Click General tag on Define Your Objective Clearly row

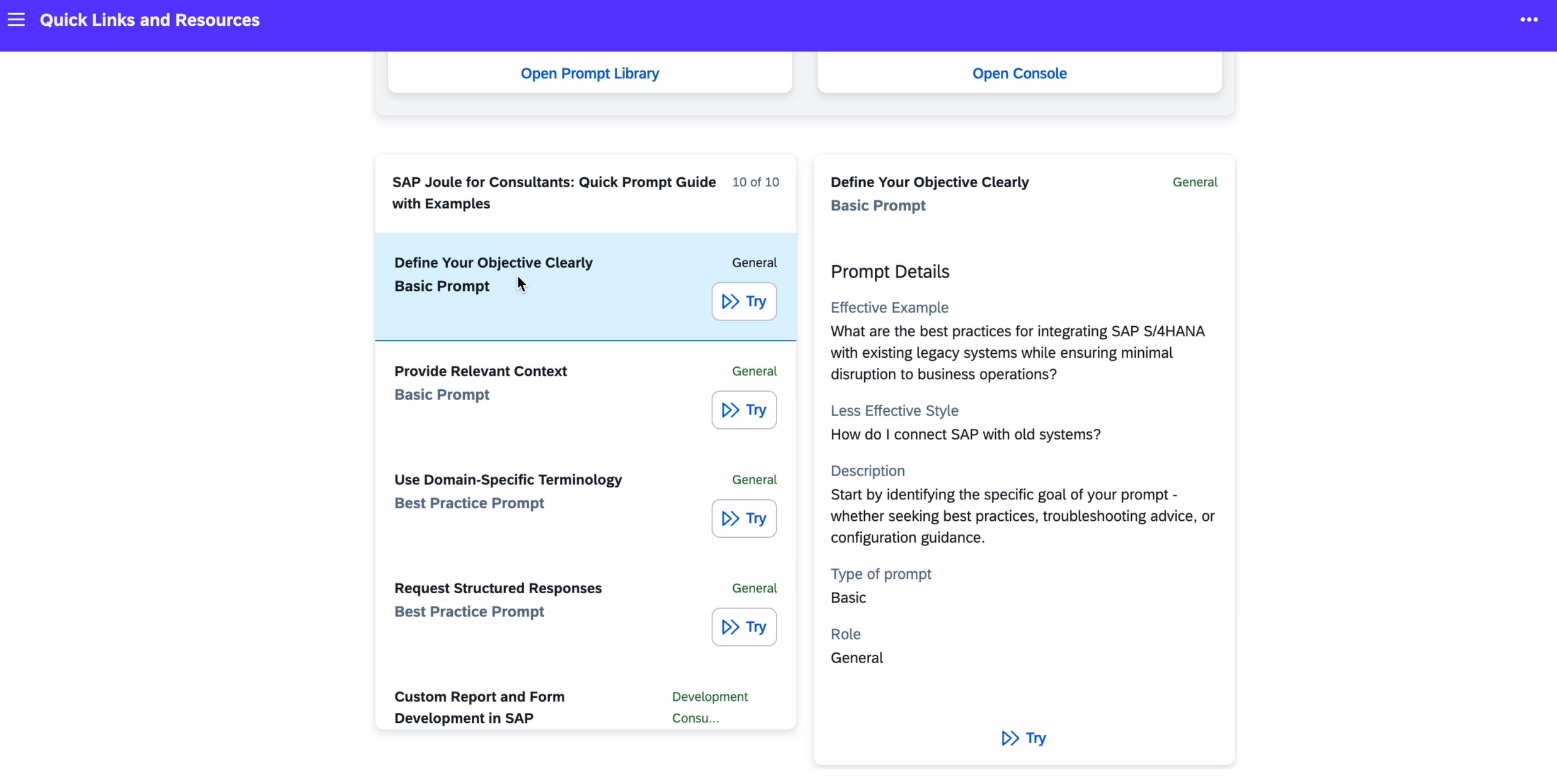(754, 263)
